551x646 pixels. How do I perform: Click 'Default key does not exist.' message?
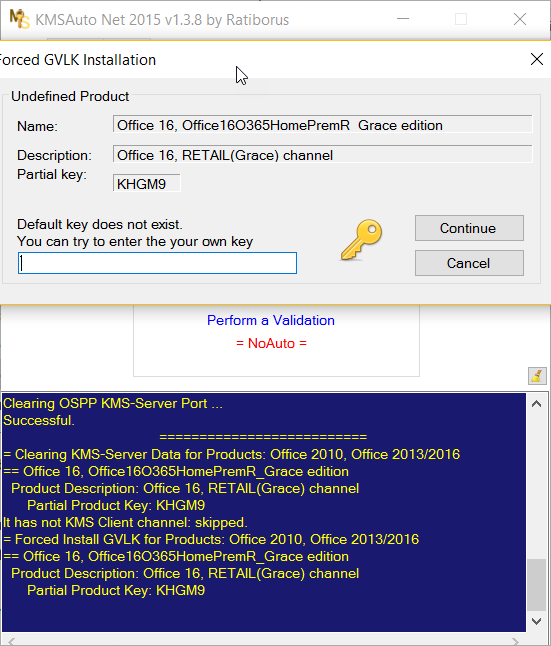pos(100,225)
